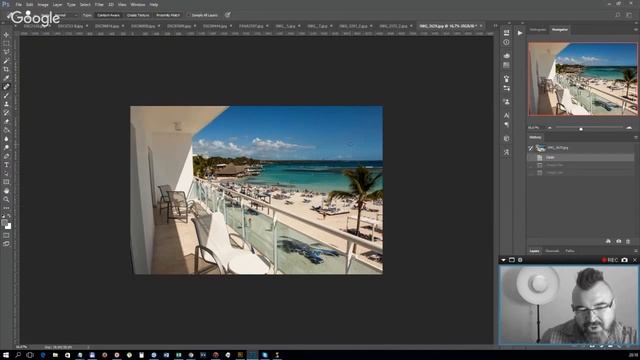640x360 pixels.
Task: Enable Proximity Match healing type
Action: 168,15
